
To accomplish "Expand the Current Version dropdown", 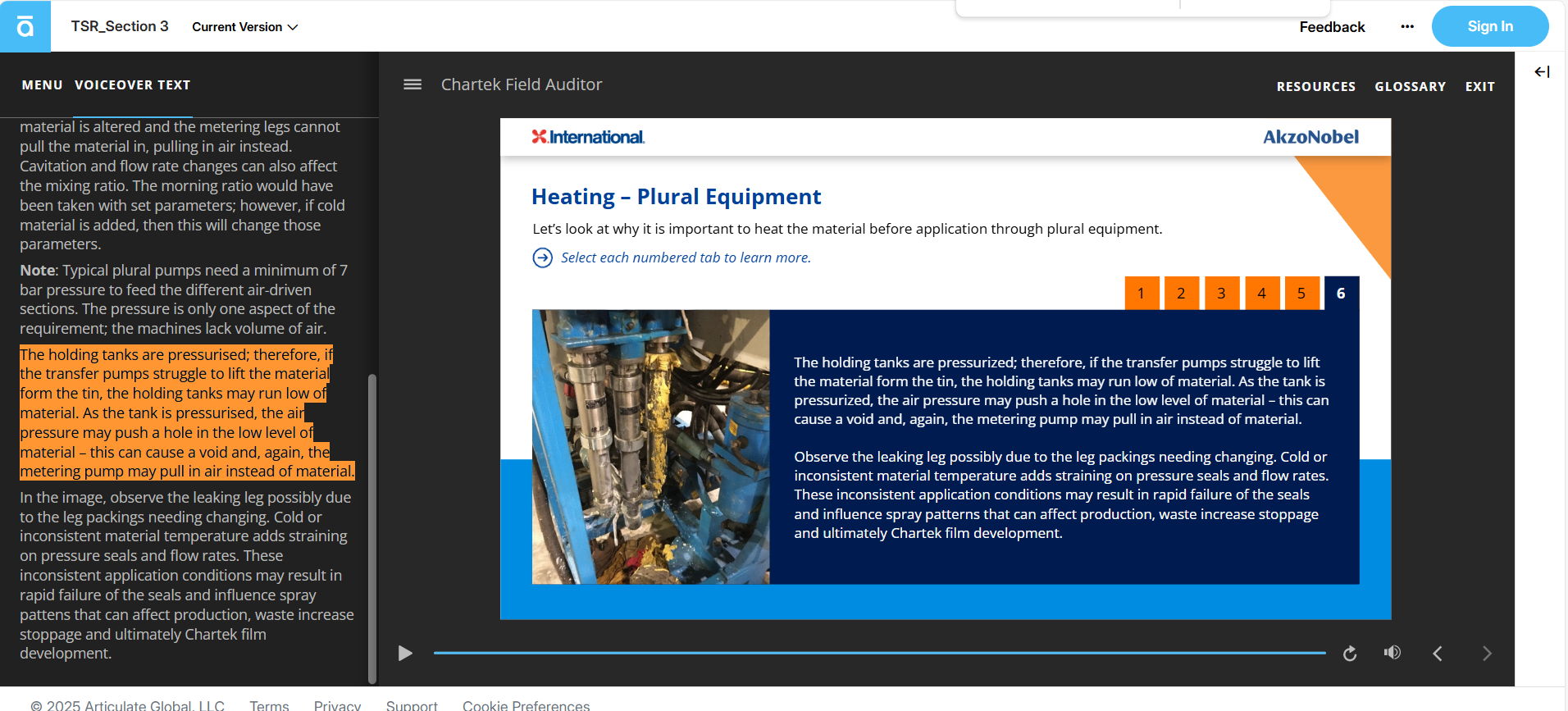I will 244,27.
